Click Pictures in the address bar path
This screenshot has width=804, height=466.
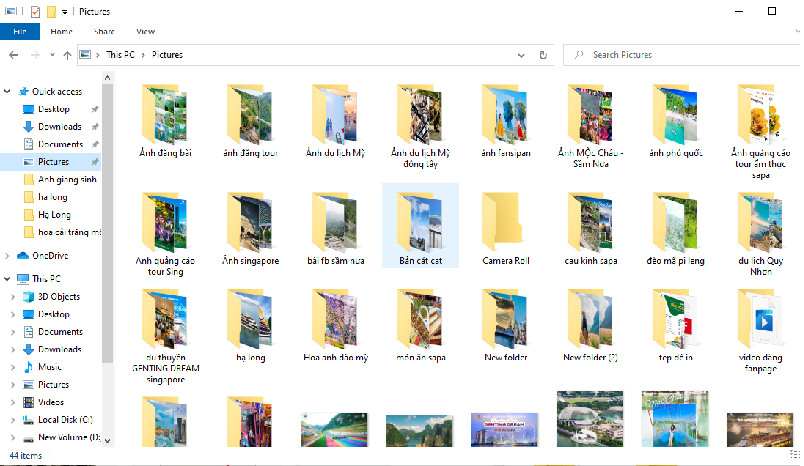(167, 54)
